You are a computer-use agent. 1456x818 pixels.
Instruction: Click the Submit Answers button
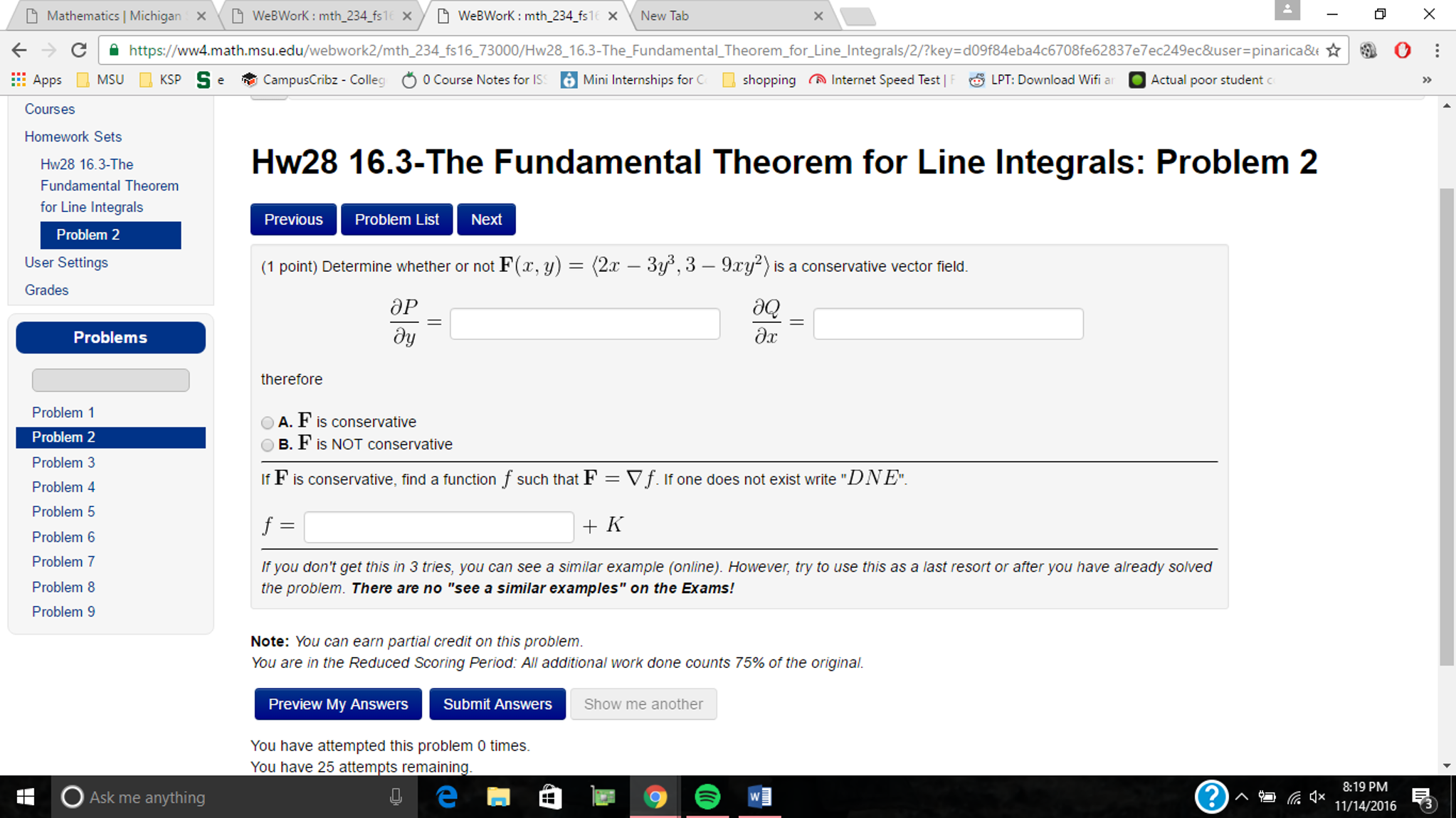point(497,703)
